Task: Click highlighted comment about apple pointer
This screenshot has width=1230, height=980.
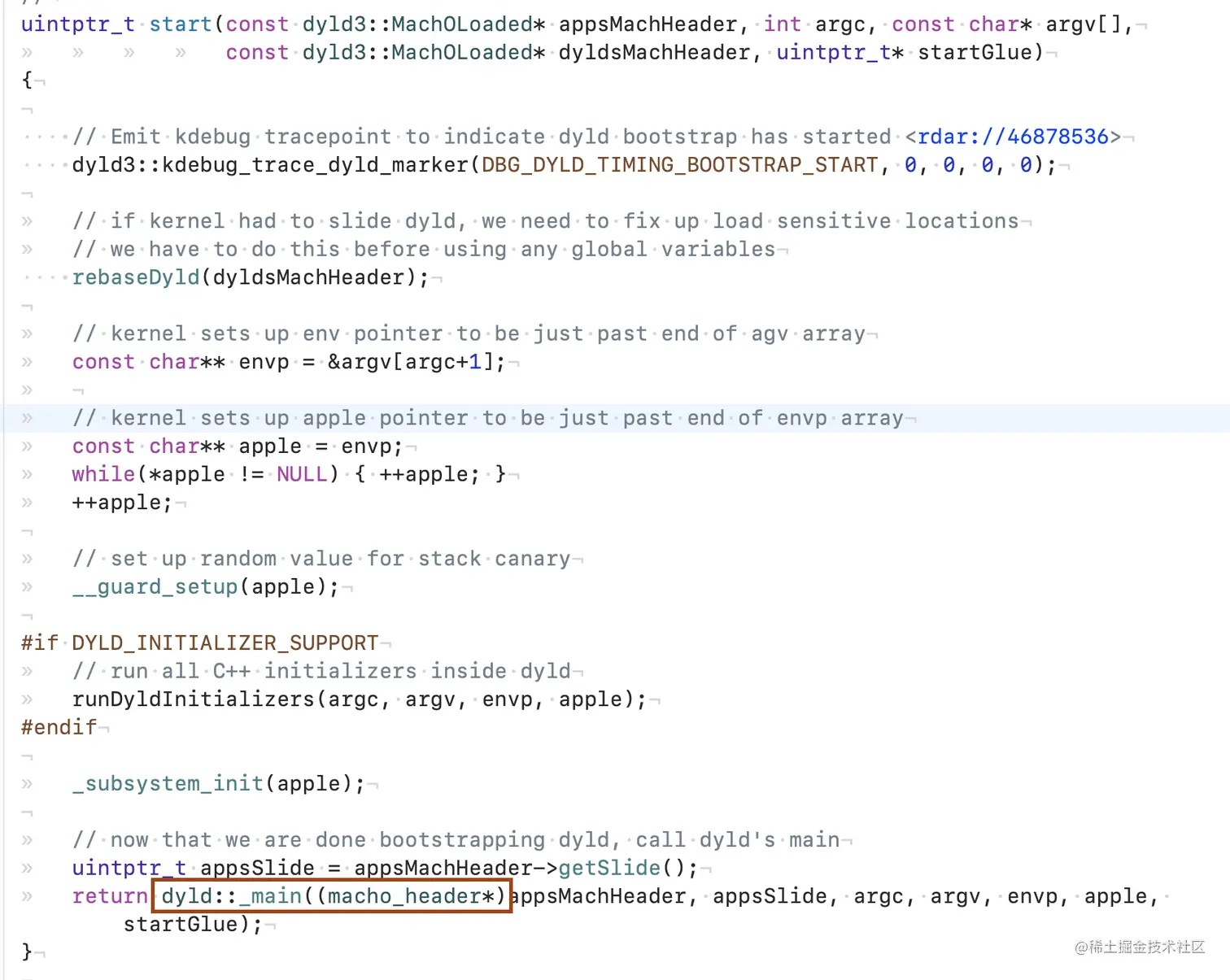Action: tap(488, 418)
